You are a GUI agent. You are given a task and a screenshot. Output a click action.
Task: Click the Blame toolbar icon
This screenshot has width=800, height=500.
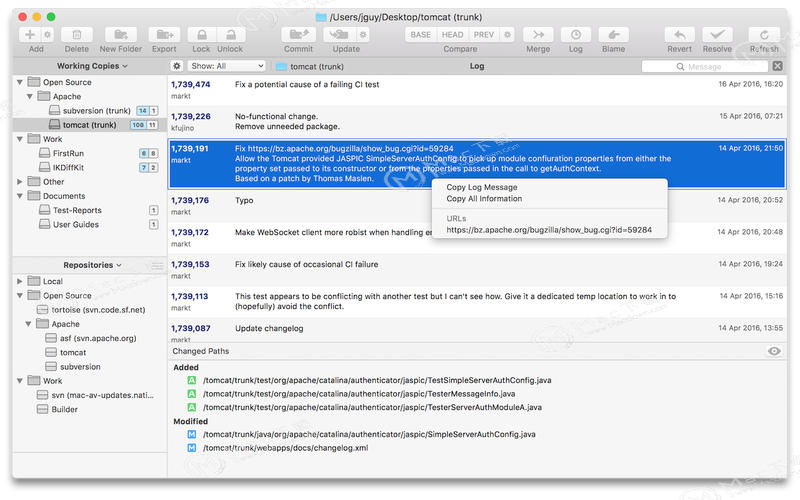(x=613, y=35)
